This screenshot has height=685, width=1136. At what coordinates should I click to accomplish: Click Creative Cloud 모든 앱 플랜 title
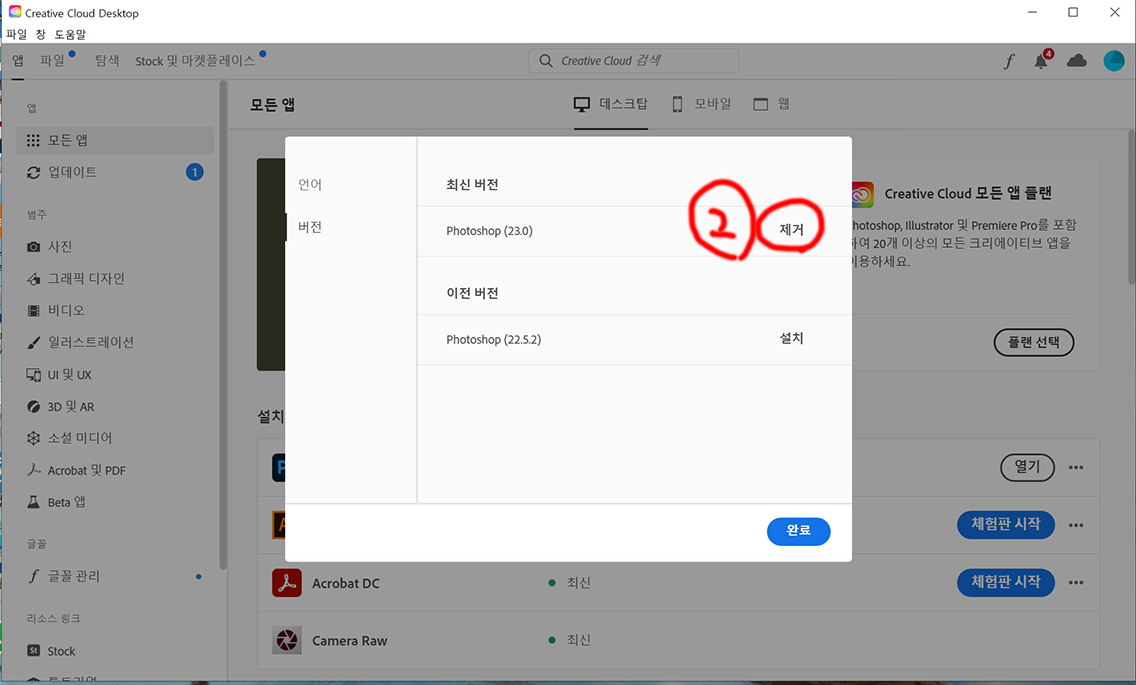[x=968, y=194]
